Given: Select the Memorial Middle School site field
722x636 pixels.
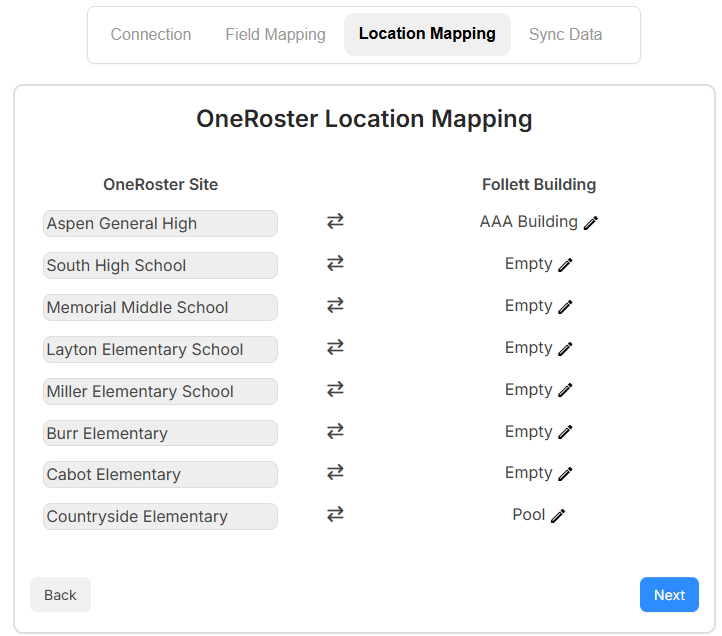Looking at the screenshot, I should [x=160, y=307].
